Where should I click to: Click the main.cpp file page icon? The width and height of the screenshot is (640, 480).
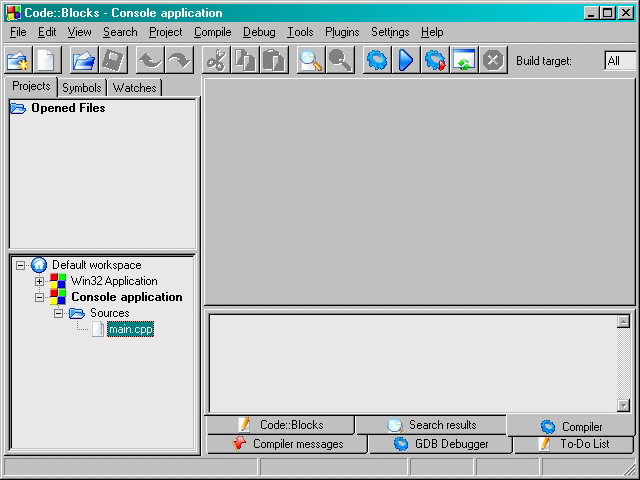(98, 329)
